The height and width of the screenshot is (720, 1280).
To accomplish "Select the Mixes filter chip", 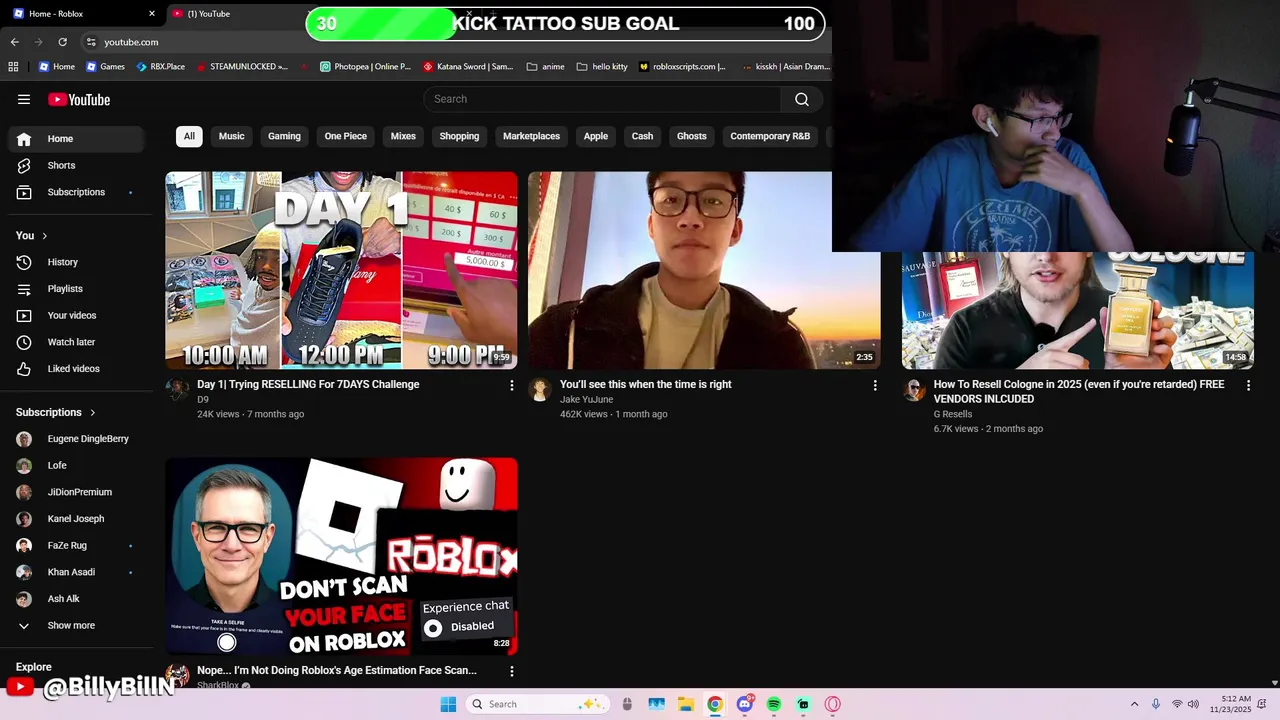I will click(x=403, y=136).
